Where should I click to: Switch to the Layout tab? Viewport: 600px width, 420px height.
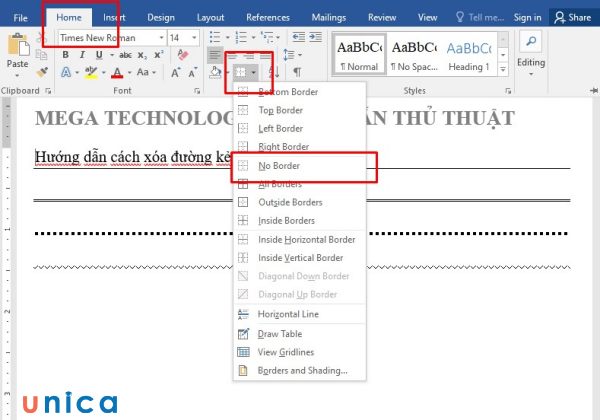coord(210,18)
